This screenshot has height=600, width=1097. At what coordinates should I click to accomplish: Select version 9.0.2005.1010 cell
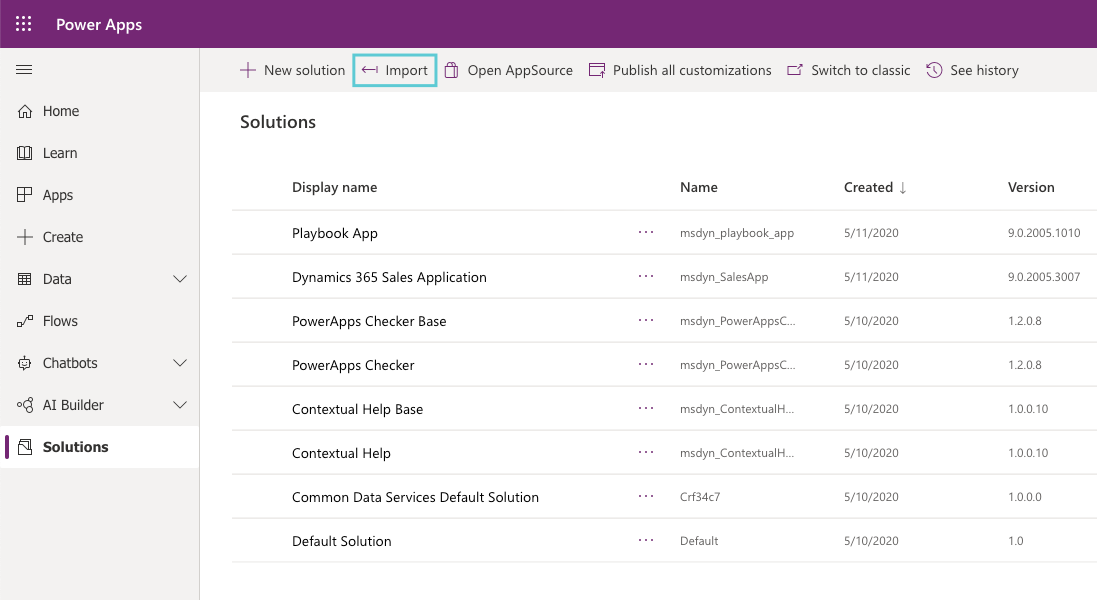[x=1044, y=233]
